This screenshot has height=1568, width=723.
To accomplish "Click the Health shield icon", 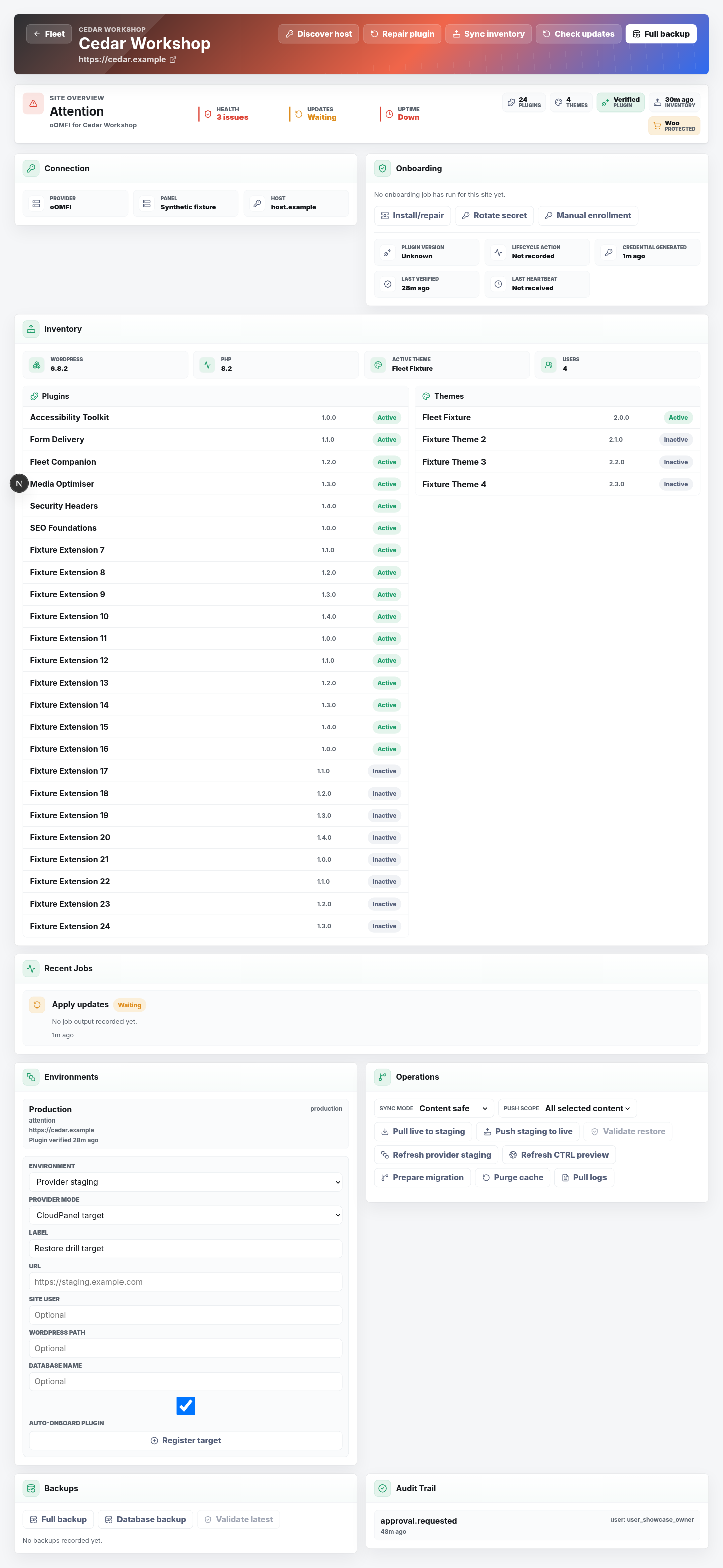I will pos(208,114).
